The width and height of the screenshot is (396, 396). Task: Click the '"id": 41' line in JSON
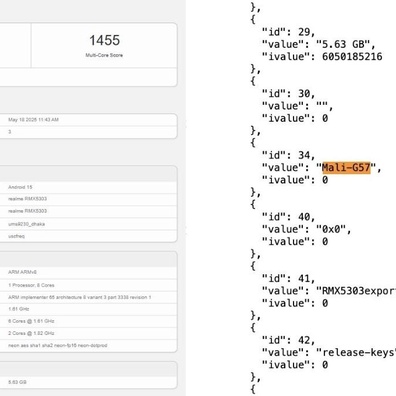(x=288, y=279)
